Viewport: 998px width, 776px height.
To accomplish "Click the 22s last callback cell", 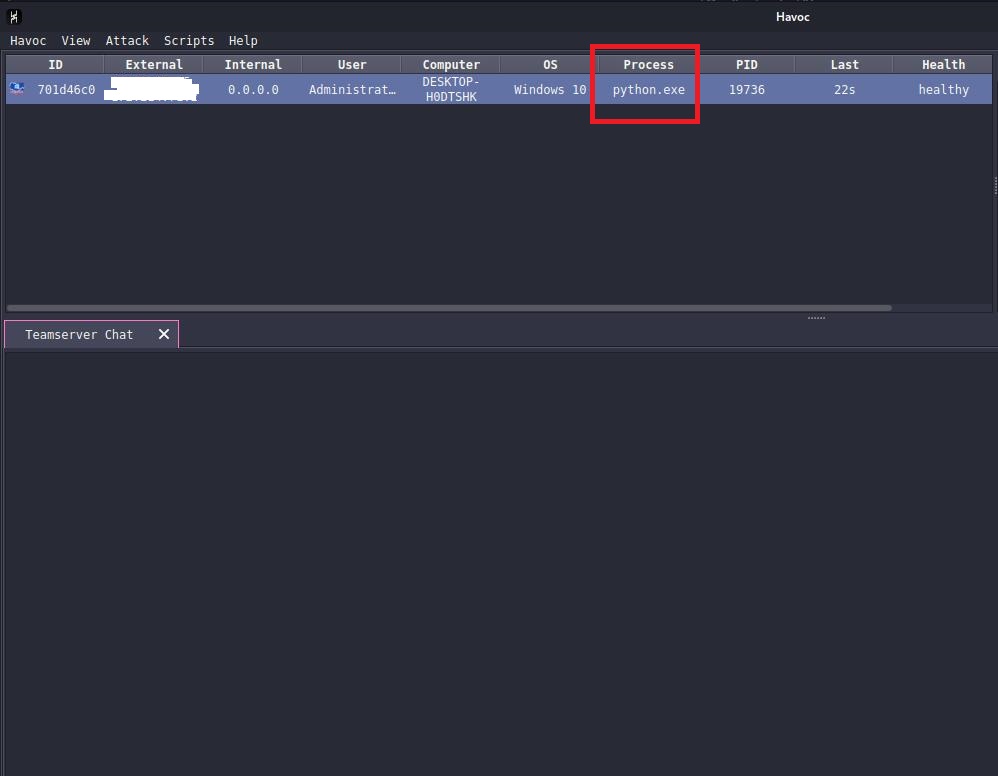I will [844, 90].
